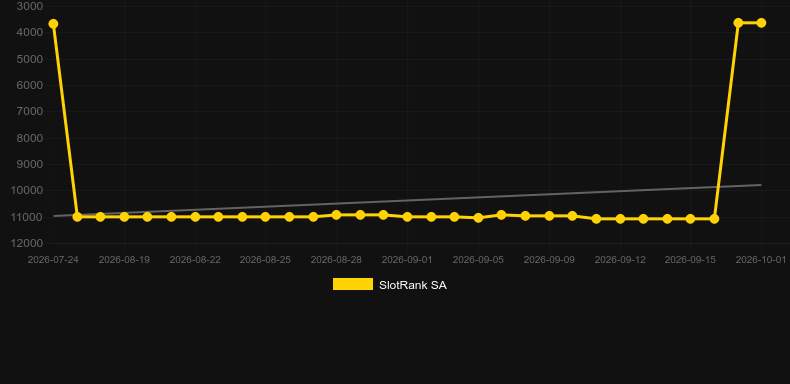Image resolution: width=790 pixels, height=384 pixels.
Task: Select the data point above 2026-08-28
Action: click(337, 215)
